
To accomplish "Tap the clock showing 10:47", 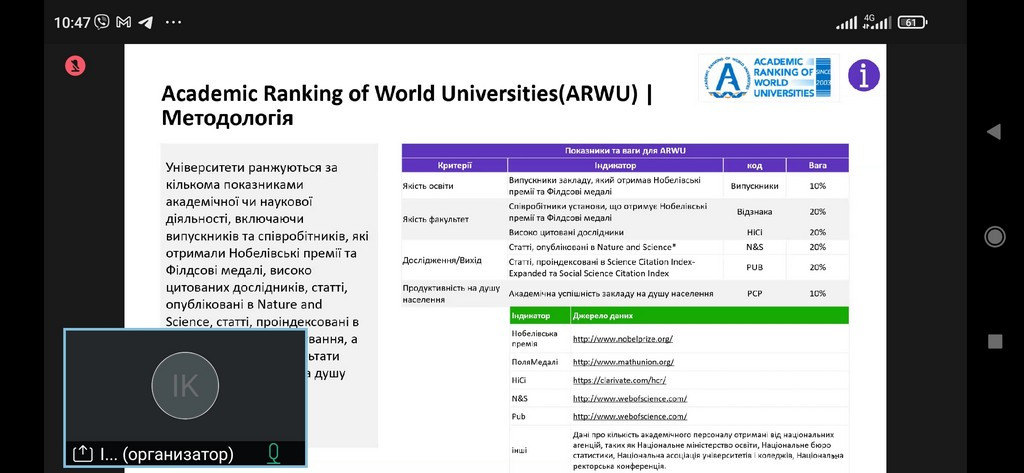I will (x=72, y=22).
